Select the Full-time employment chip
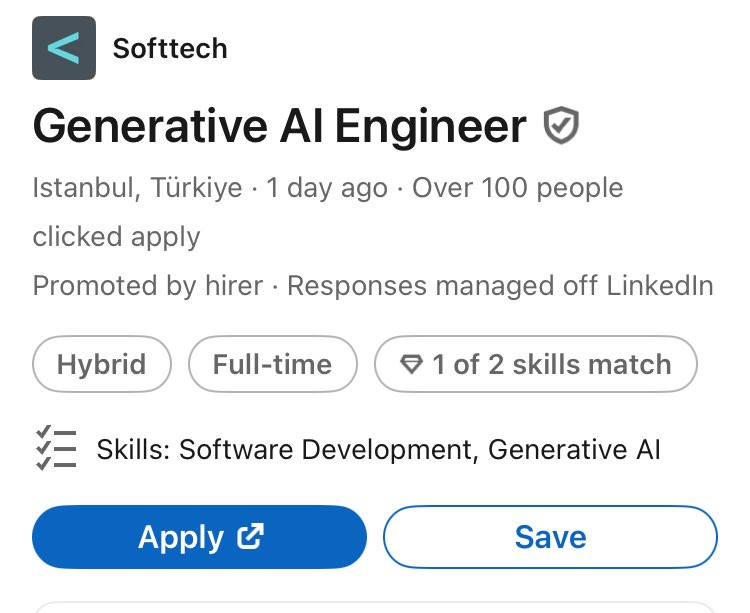This screenshot has height=613, width=750. pos(272,364)
